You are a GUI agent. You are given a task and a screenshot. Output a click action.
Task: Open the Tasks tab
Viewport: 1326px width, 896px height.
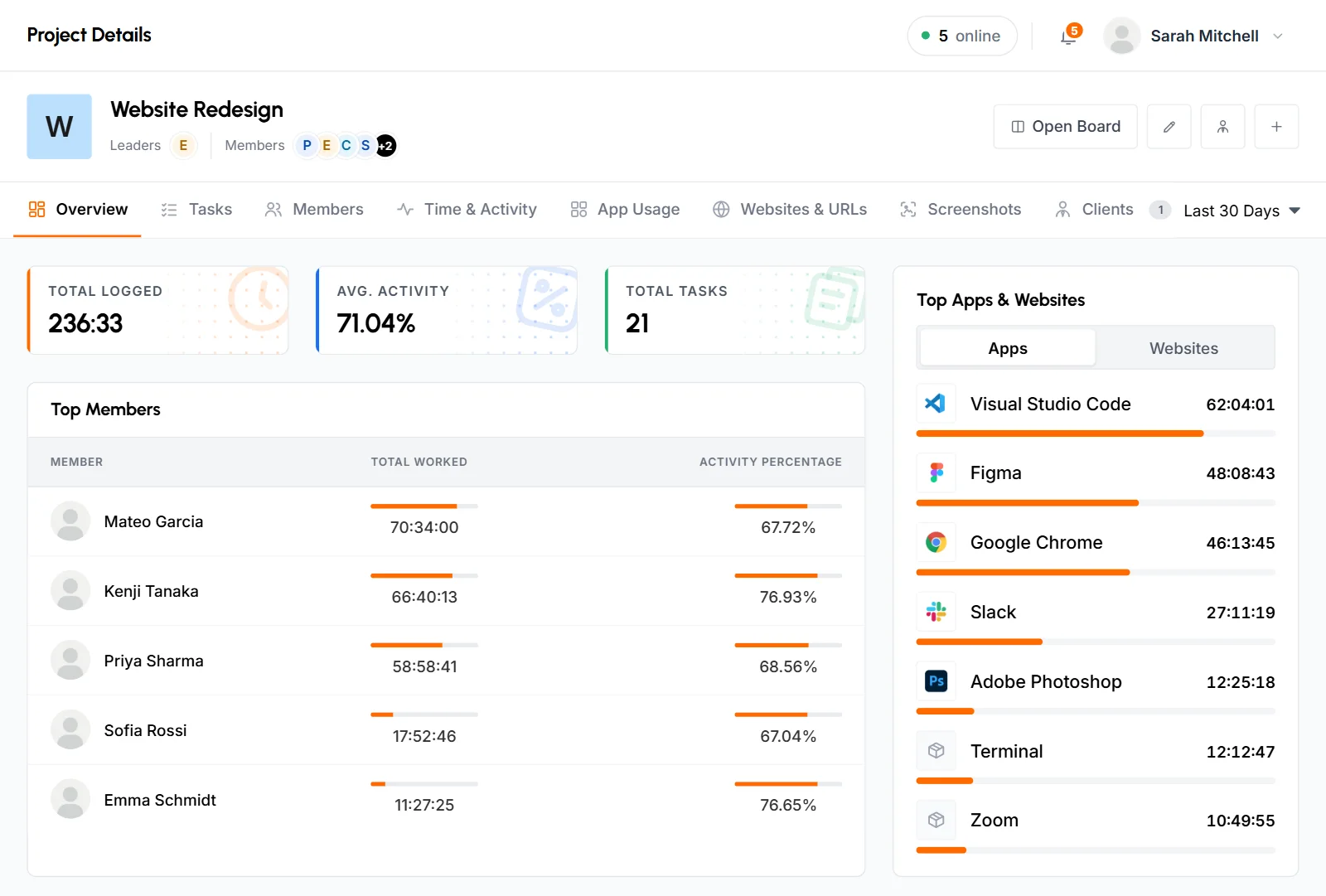[x=196, y=210]
